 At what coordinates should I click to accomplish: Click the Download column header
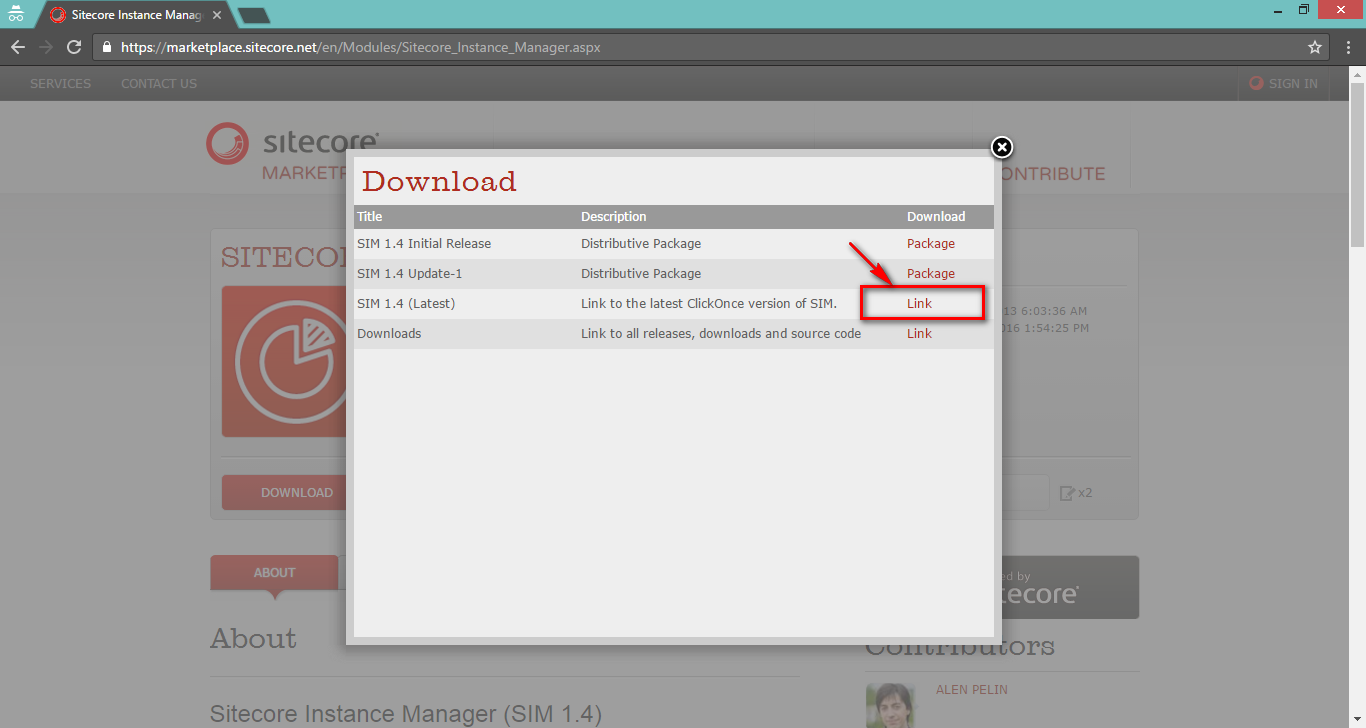tap(936, 217)
